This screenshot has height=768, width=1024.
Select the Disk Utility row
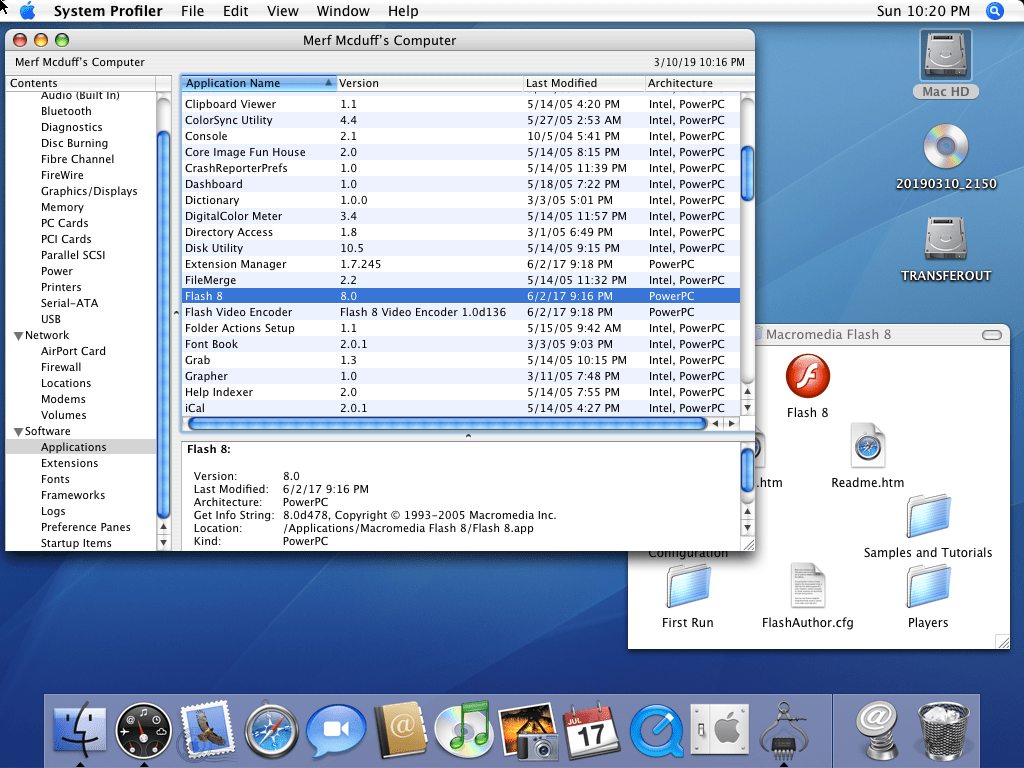(x=460, y=248)
